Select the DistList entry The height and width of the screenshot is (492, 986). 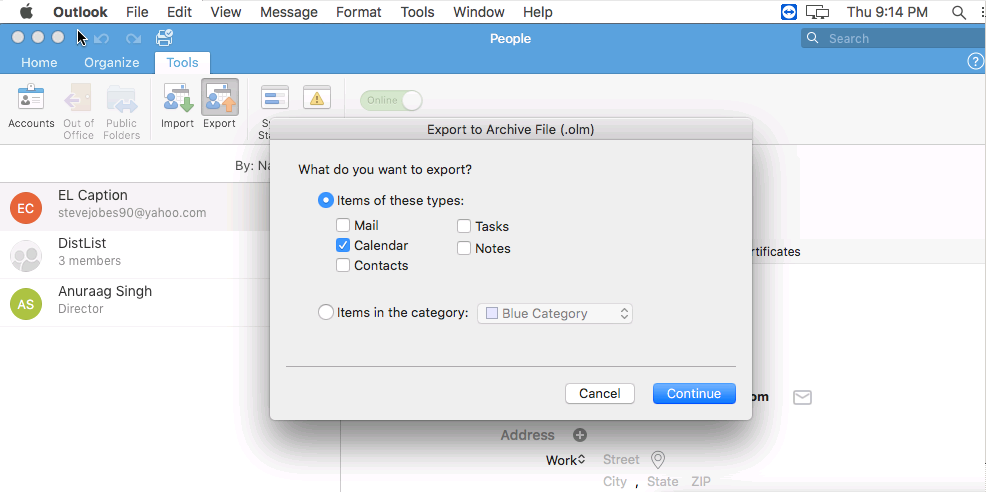click(135, 255)
